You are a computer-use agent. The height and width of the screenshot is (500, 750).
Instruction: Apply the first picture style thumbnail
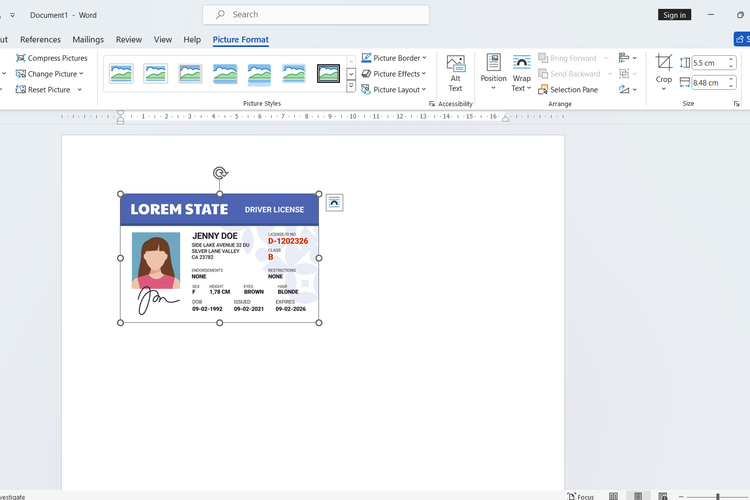click(121, 74)
